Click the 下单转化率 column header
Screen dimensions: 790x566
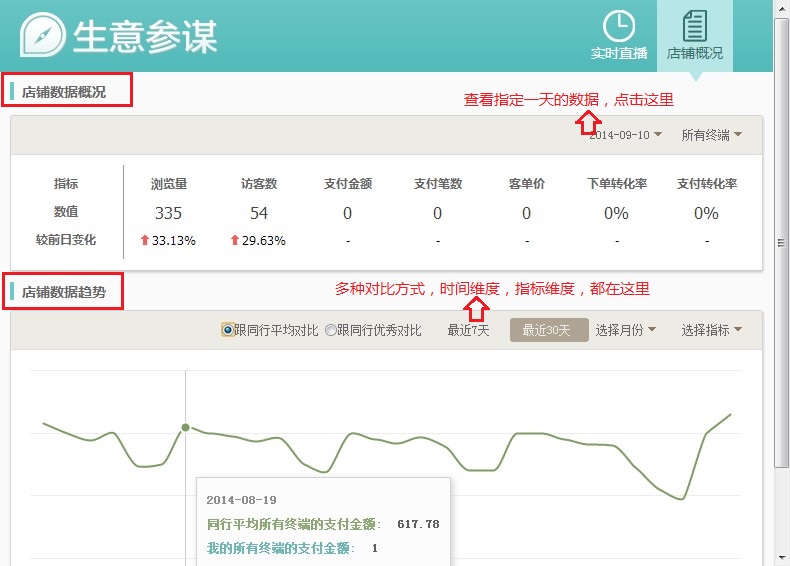pos(617,184)
